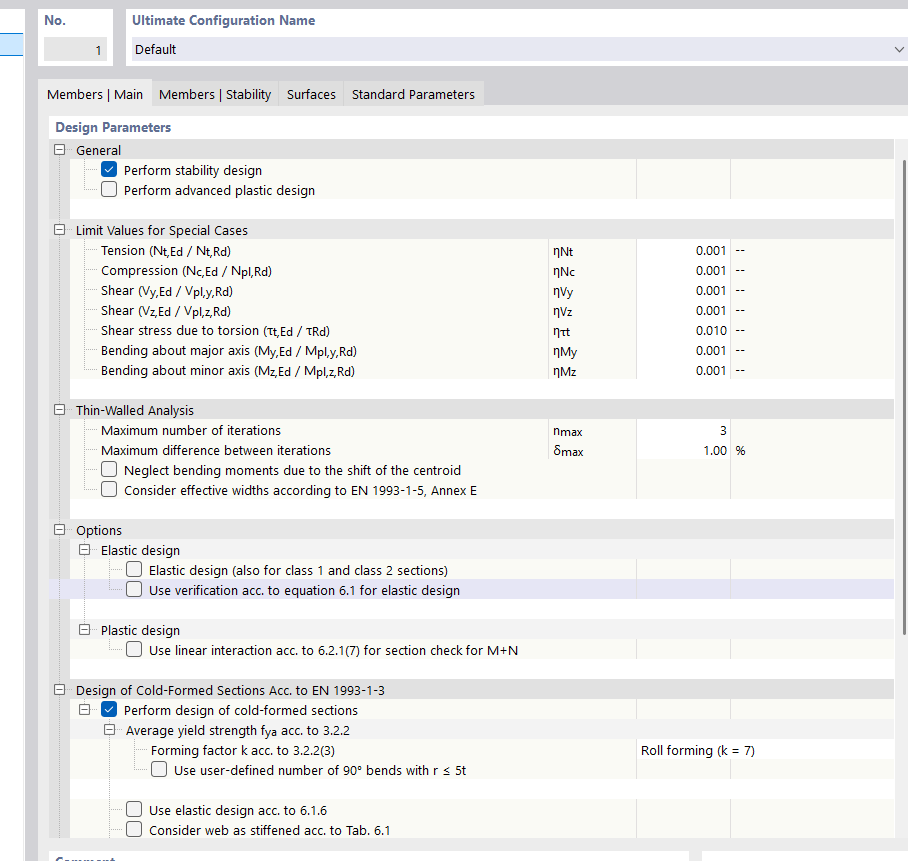The image size is (908, 861).
Task: Collapse Design of Cold-Formed Sections group
Action: click(x=60, y=690)
